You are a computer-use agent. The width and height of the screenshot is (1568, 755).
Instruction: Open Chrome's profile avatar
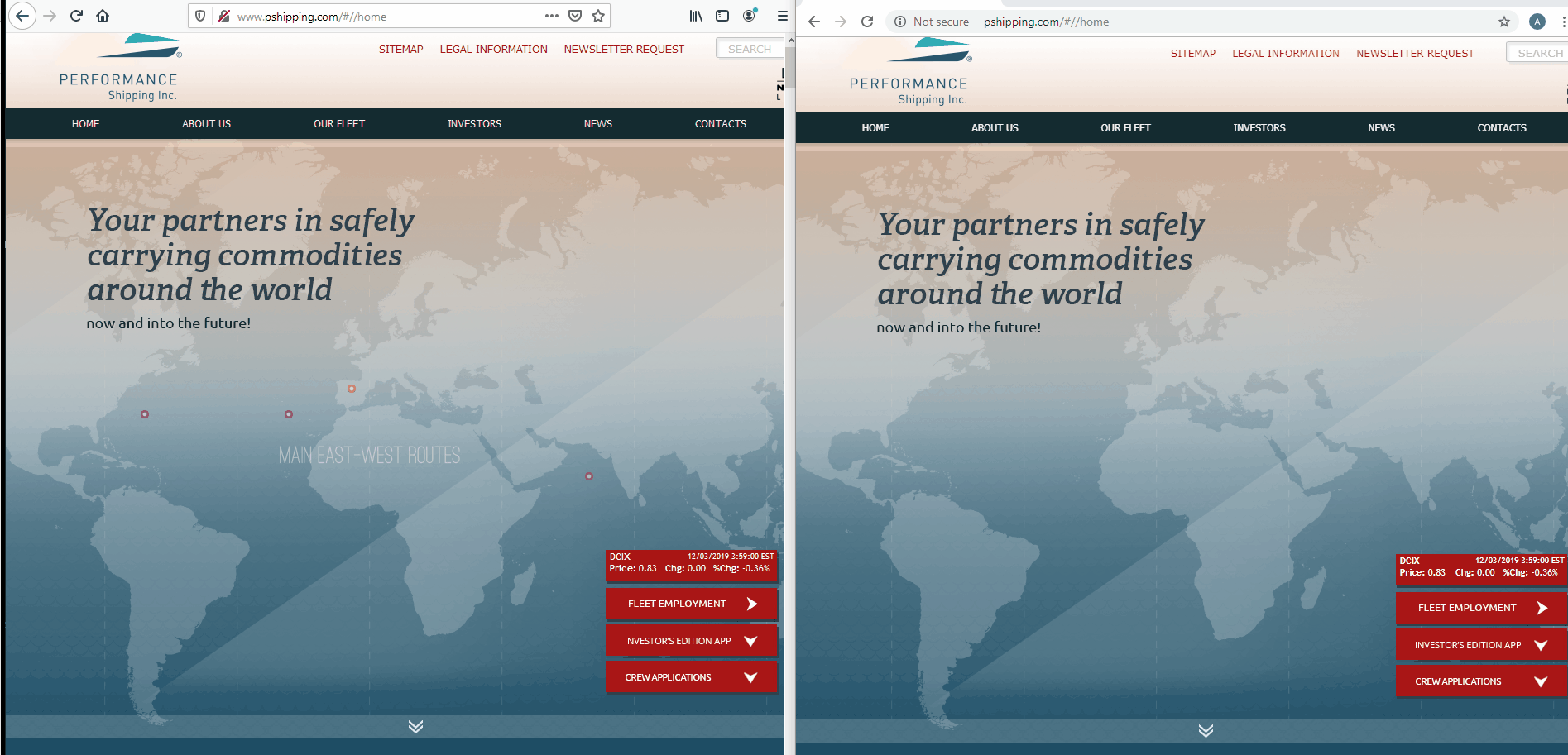tap(1537, 22)
